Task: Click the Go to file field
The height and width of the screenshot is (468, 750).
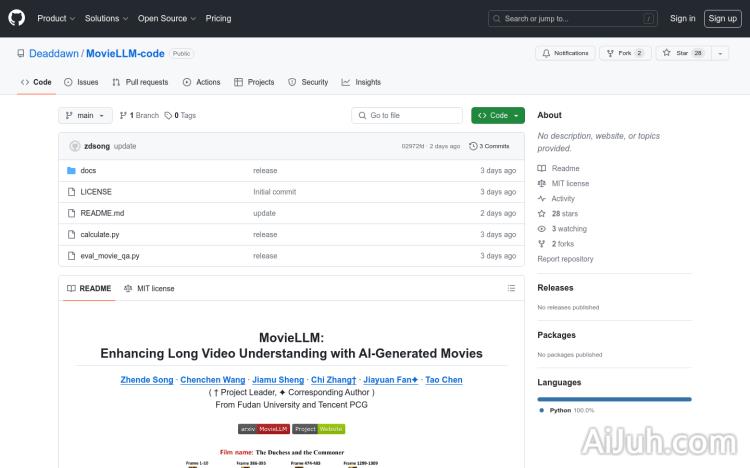Action: click(407, 116)
